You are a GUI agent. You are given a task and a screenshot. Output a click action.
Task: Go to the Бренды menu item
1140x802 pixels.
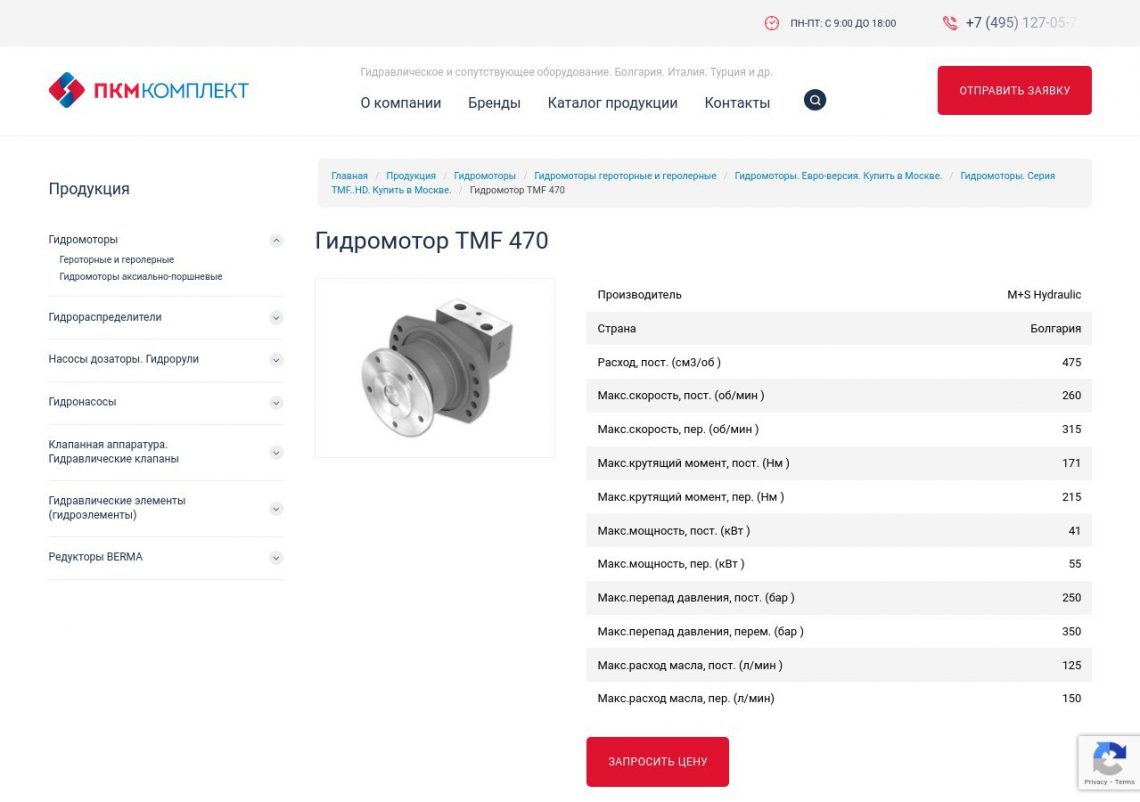494,103
